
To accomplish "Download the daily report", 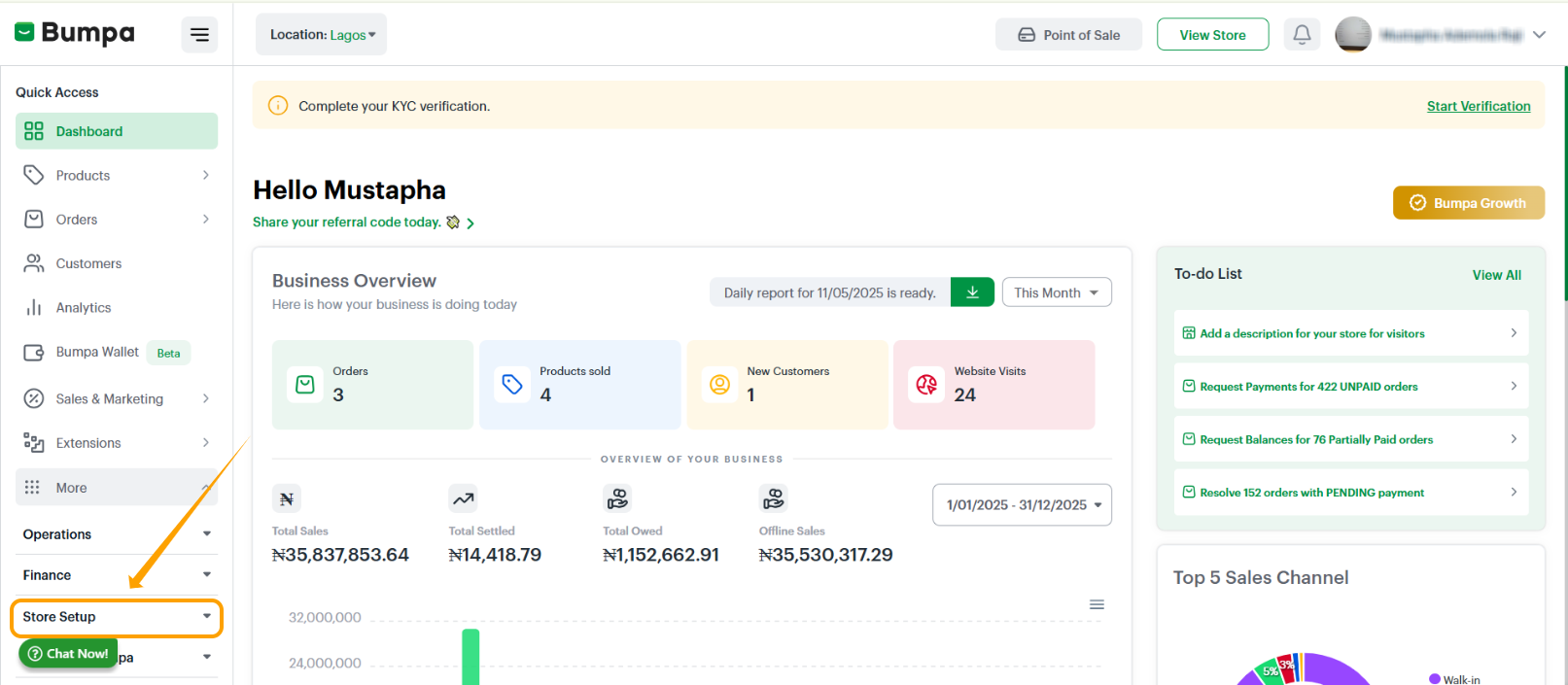I will [x=972, y=292].
